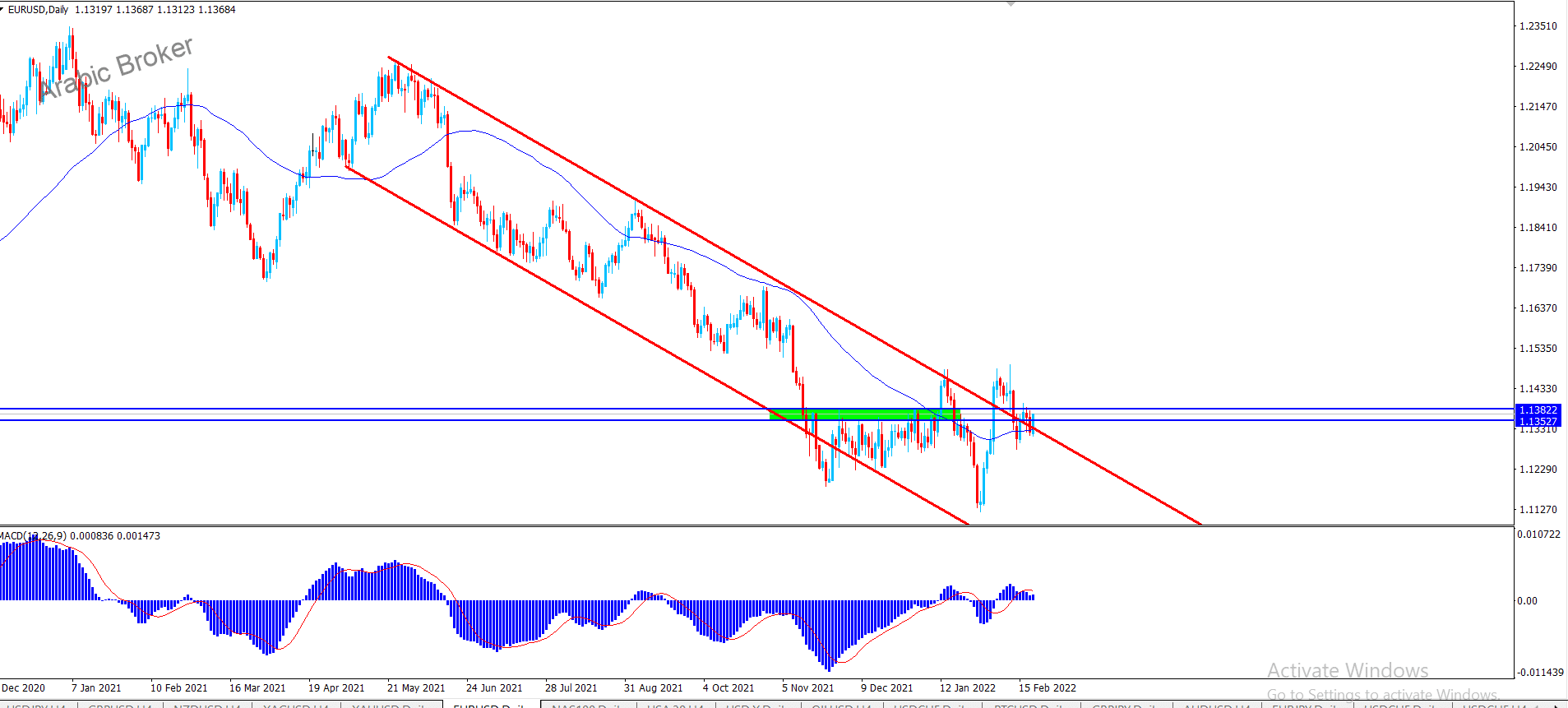1568x708 pixels.
Task: Click the 1.14330 price scale value
Action: point(1538,389)
